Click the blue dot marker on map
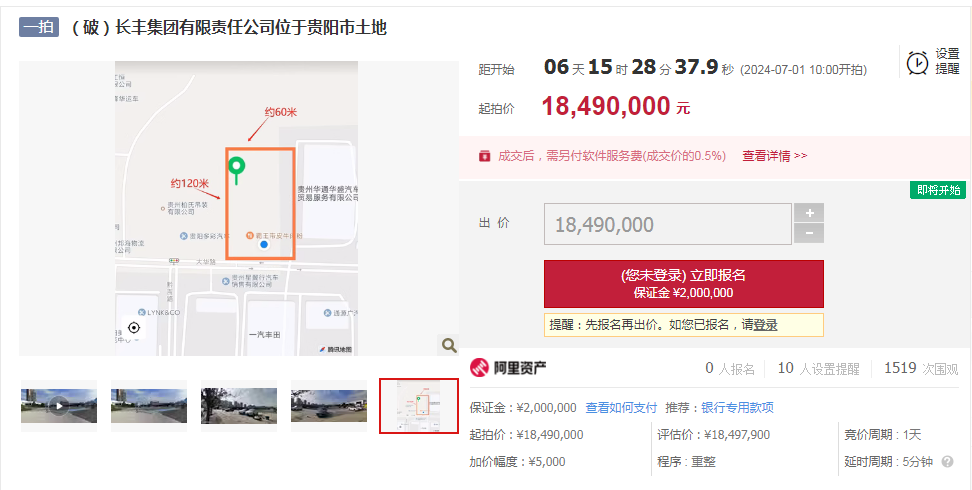The width and height of the screenshot is (972, 490). (x=264, y=245)
